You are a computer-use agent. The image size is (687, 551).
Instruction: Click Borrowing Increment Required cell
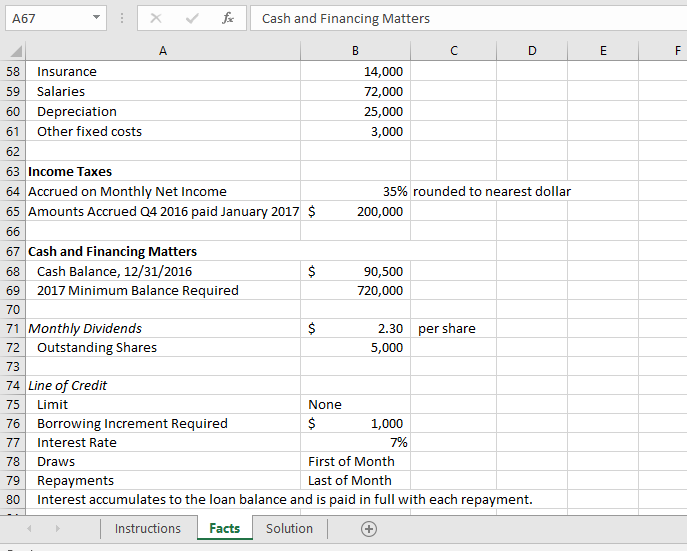pos(163,424)
